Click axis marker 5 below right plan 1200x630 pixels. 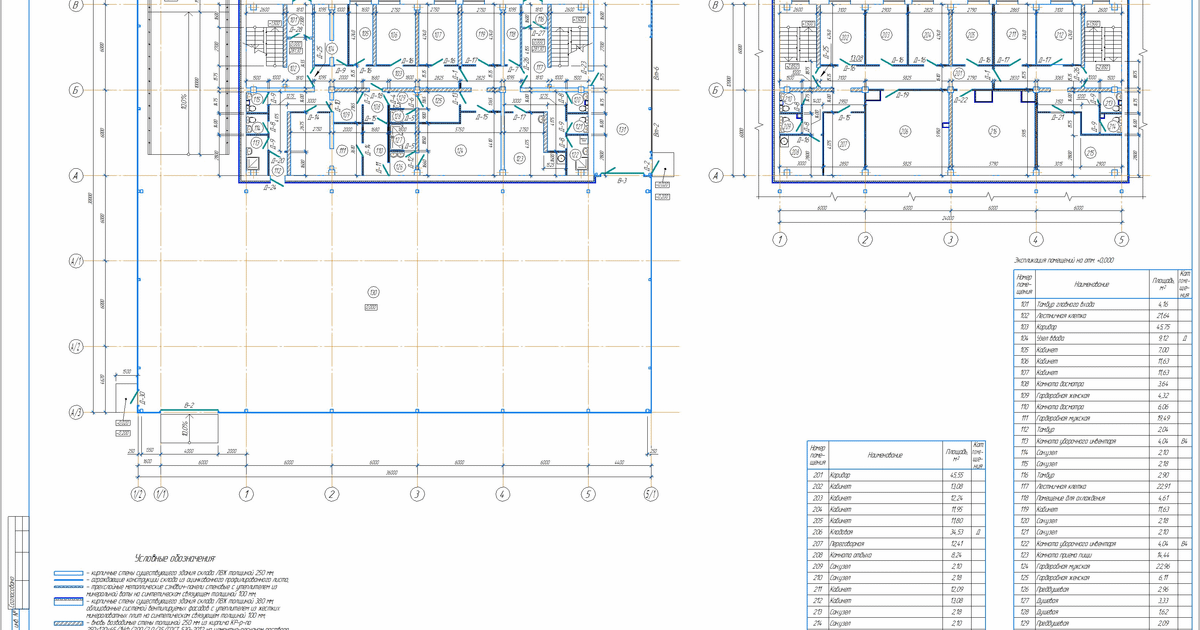click(1122, 240)
